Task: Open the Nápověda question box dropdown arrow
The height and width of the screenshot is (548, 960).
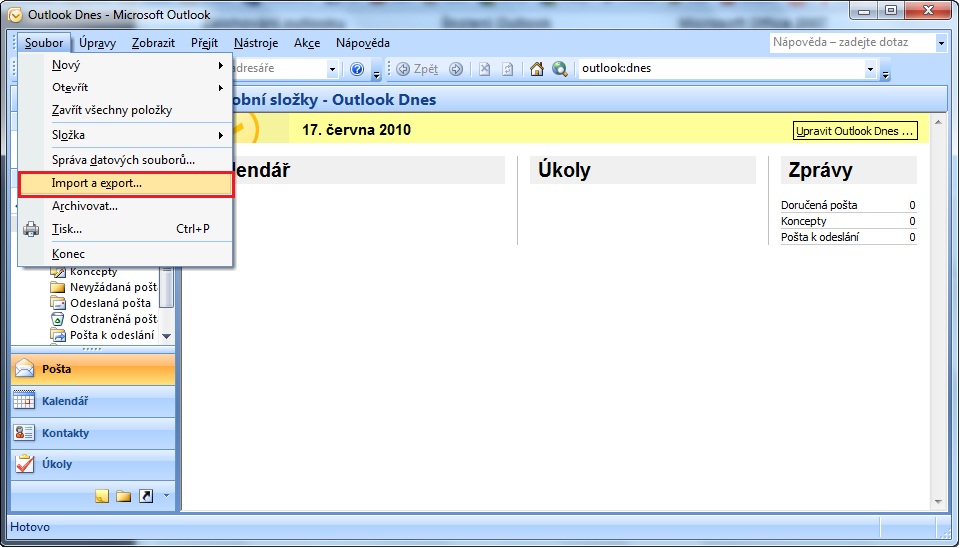Action: coord(941,43)
